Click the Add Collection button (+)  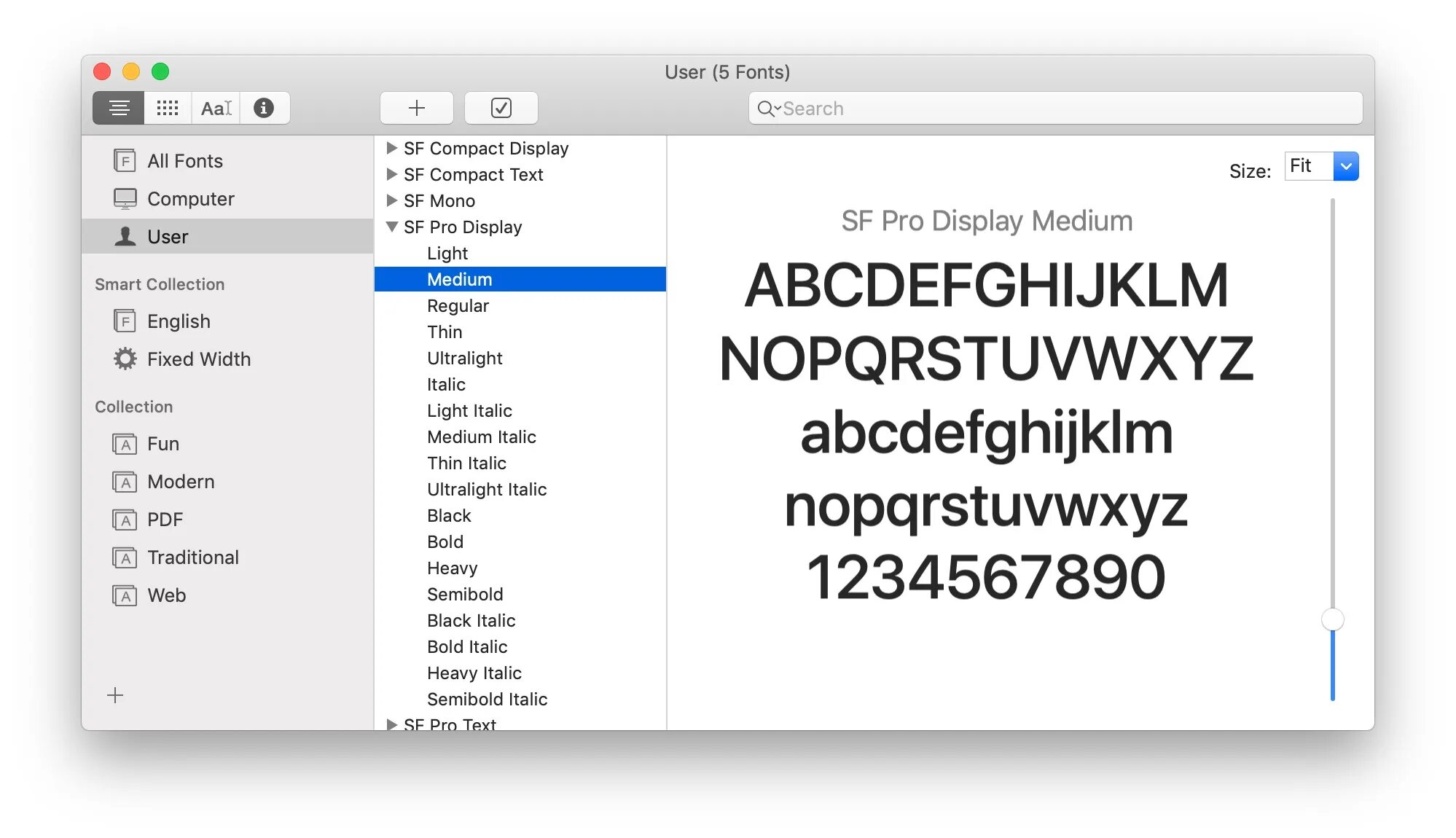click(116, 695)
